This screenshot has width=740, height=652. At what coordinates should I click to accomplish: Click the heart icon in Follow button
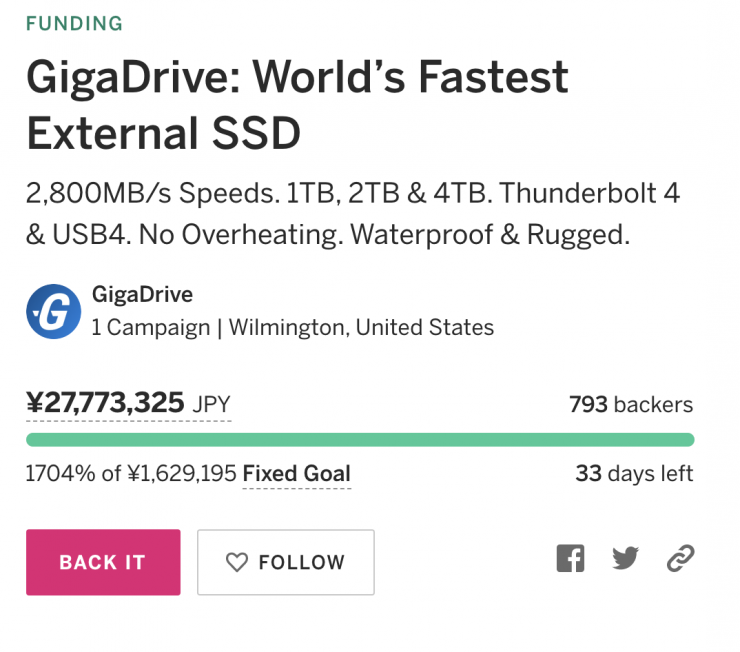[x=236, y=563]
